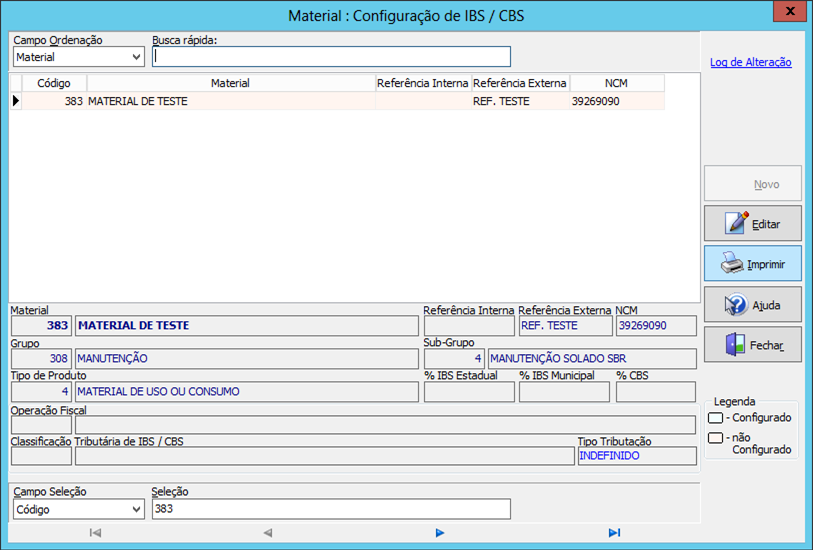Select the MATERIAL DE TESTE row

pyautogui.click(x=230, y=101)
